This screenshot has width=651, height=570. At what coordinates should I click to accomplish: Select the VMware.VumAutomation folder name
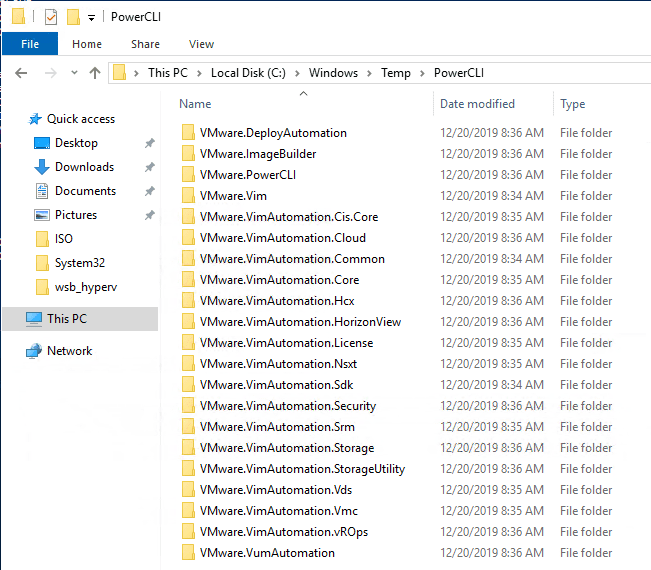click(x=267, y=553)
